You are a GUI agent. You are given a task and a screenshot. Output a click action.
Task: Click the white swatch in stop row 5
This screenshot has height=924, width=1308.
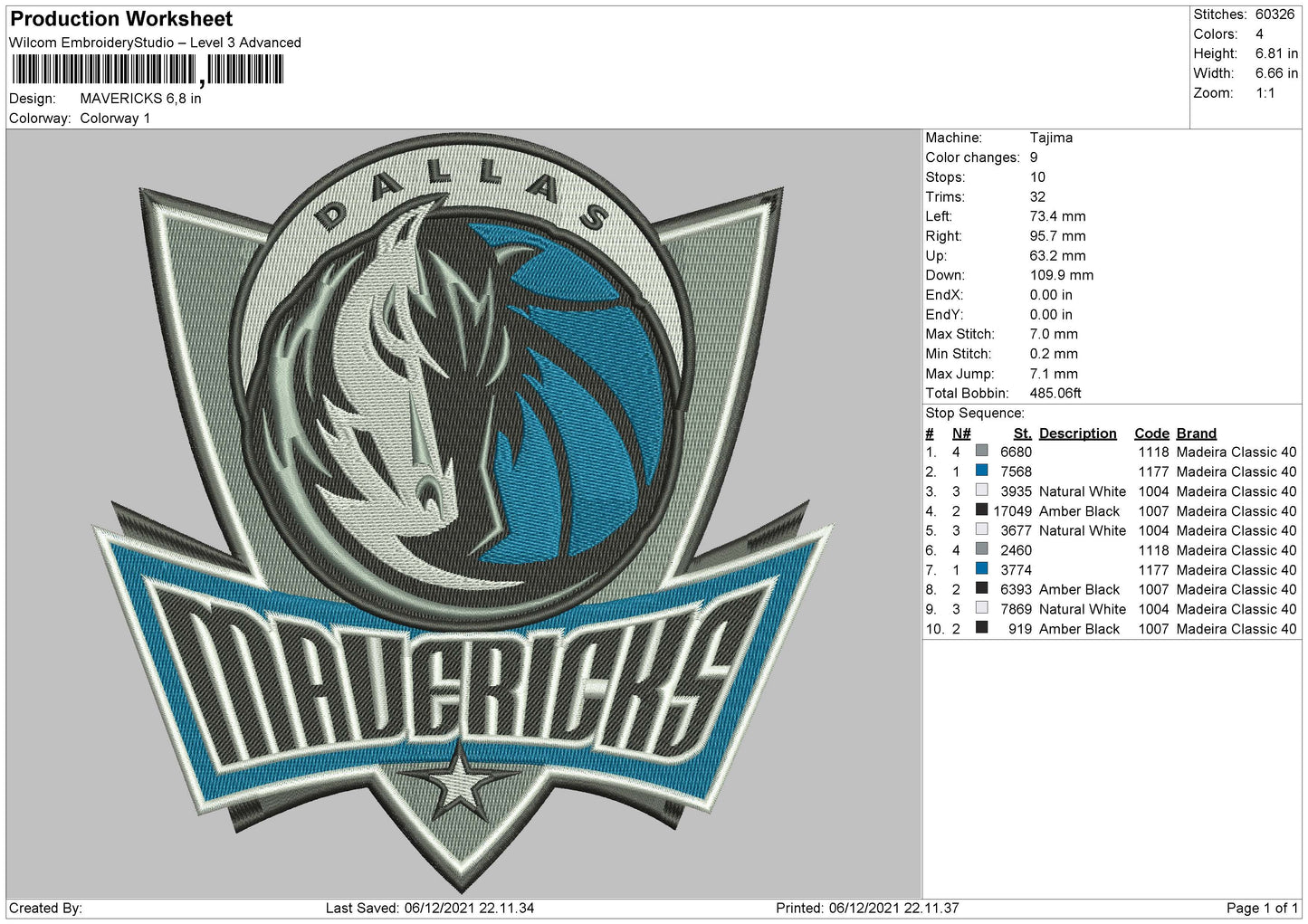[981, 529]
